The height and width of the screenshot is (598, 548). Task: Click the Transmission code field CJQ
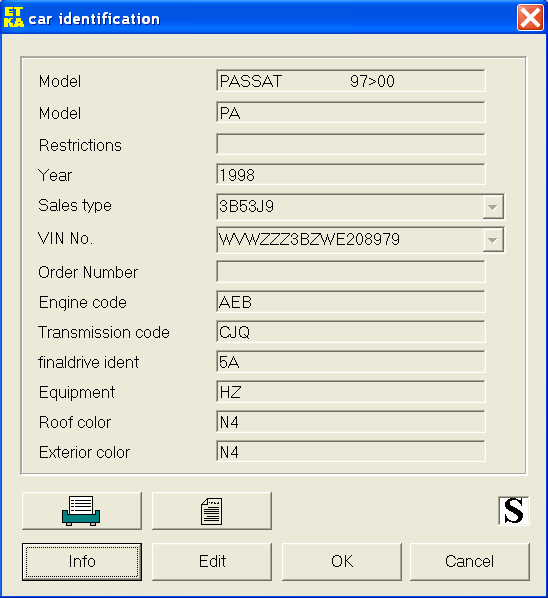(351, 332)
